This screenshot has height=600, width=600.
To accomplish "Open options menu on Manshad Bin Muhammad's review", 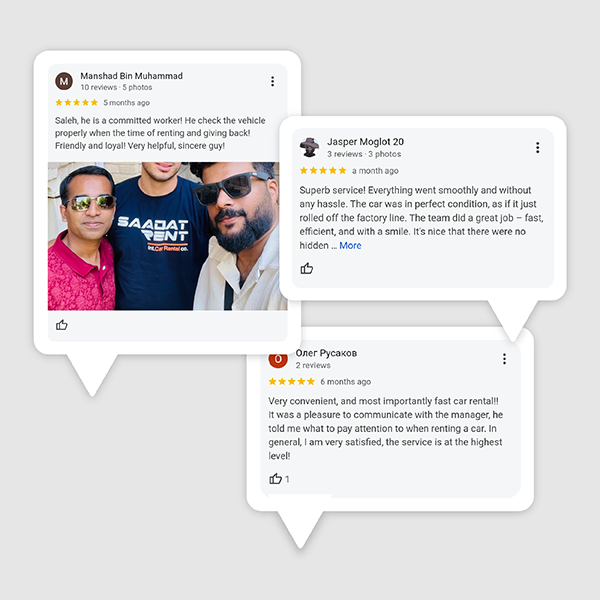I will click(x=272, y=81).
